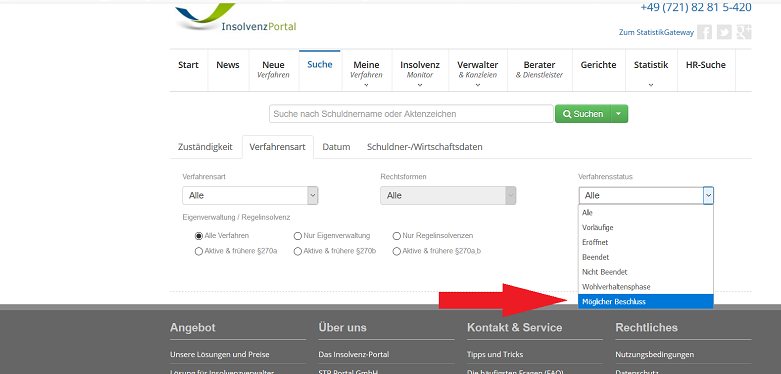Open the Verfahrensart dropdown

click(x=250, y=196)
